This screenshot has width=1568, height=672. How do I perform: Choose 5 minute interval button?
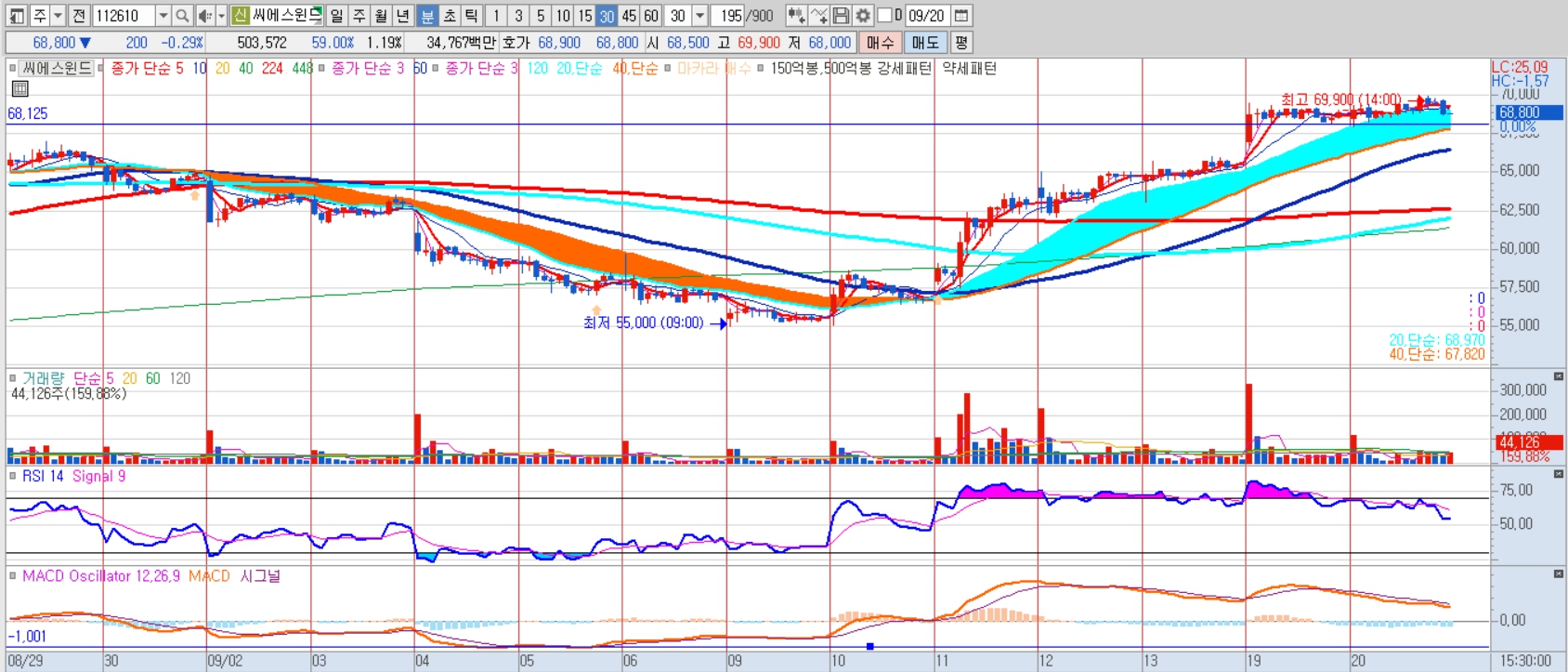[x=541, y=16]
